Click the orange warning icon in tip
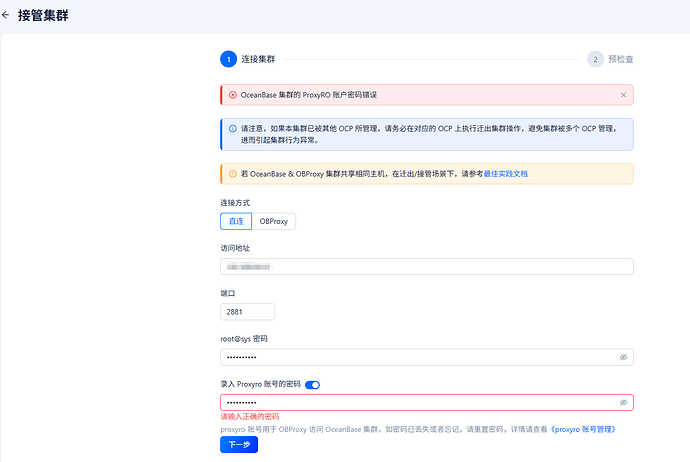This screenshot has width=690, height=462. [232, 174]
